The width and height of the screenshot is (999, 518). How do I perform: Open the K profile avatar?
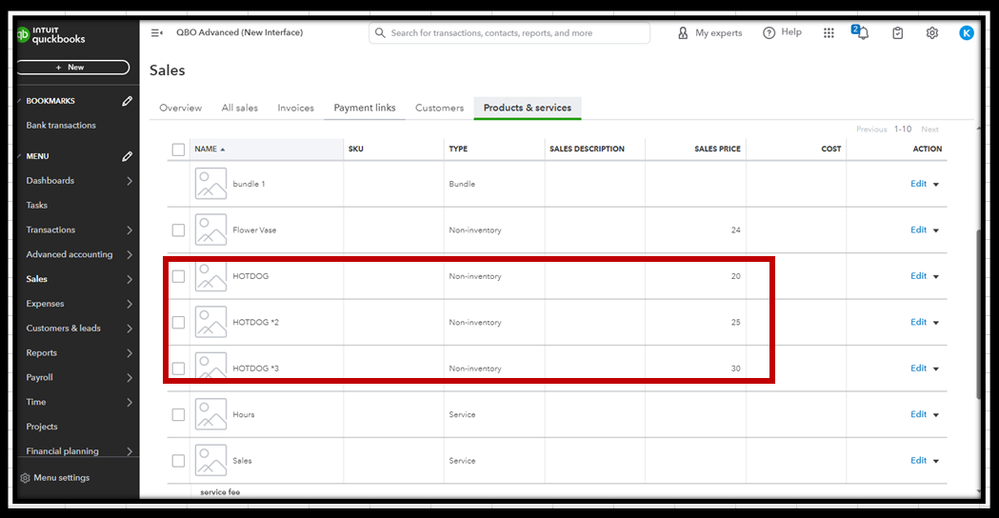[x=966, y=32]
